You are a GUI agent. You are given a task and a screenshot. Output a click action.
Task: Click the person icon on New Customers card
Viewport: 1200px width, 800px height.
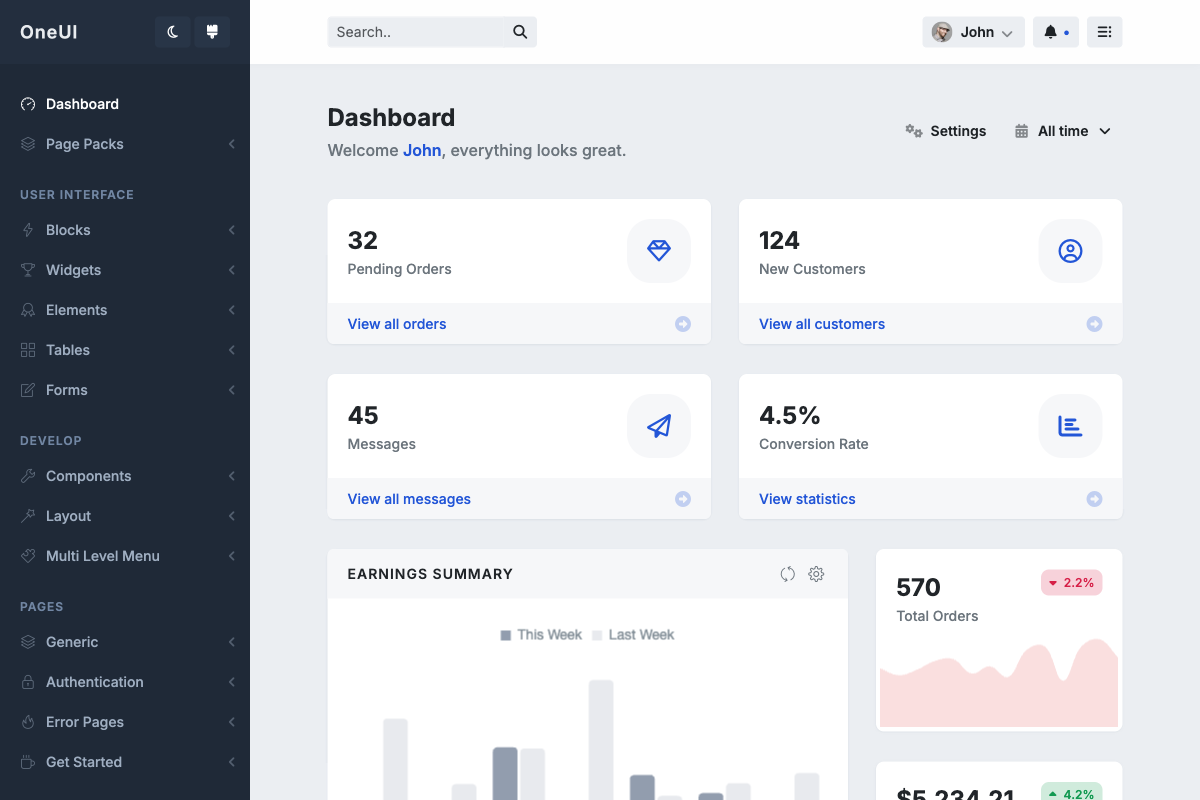pyautogui.click(x=1070, y=251)
